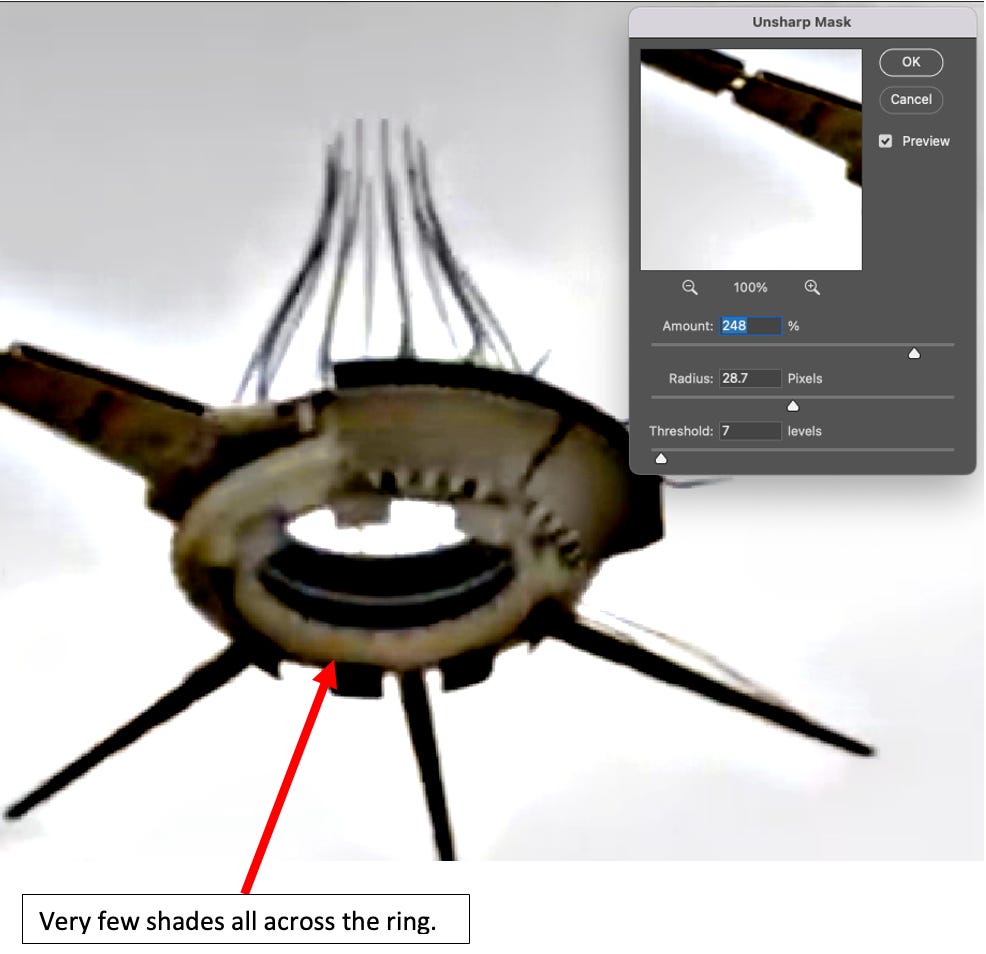Screen dimensions: 986x954
Task: Click the Amount percentage field
Action: pyautogui.click(x=750, y=326)
